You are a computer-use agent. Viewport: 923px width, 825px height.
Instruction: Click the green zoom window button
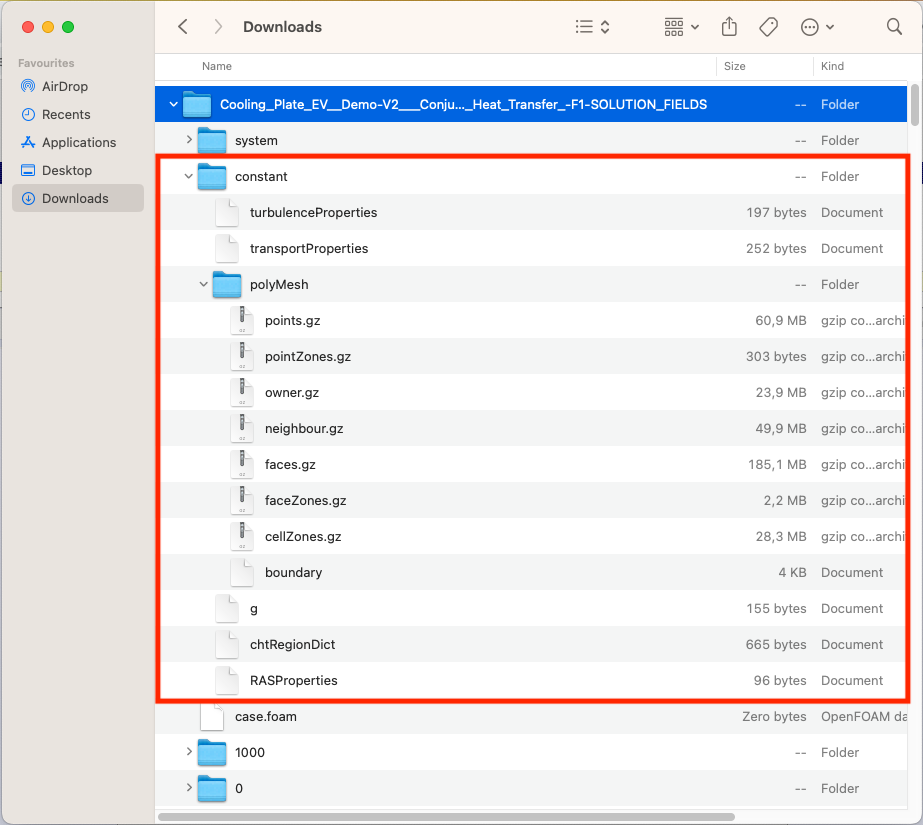point(68,27)
